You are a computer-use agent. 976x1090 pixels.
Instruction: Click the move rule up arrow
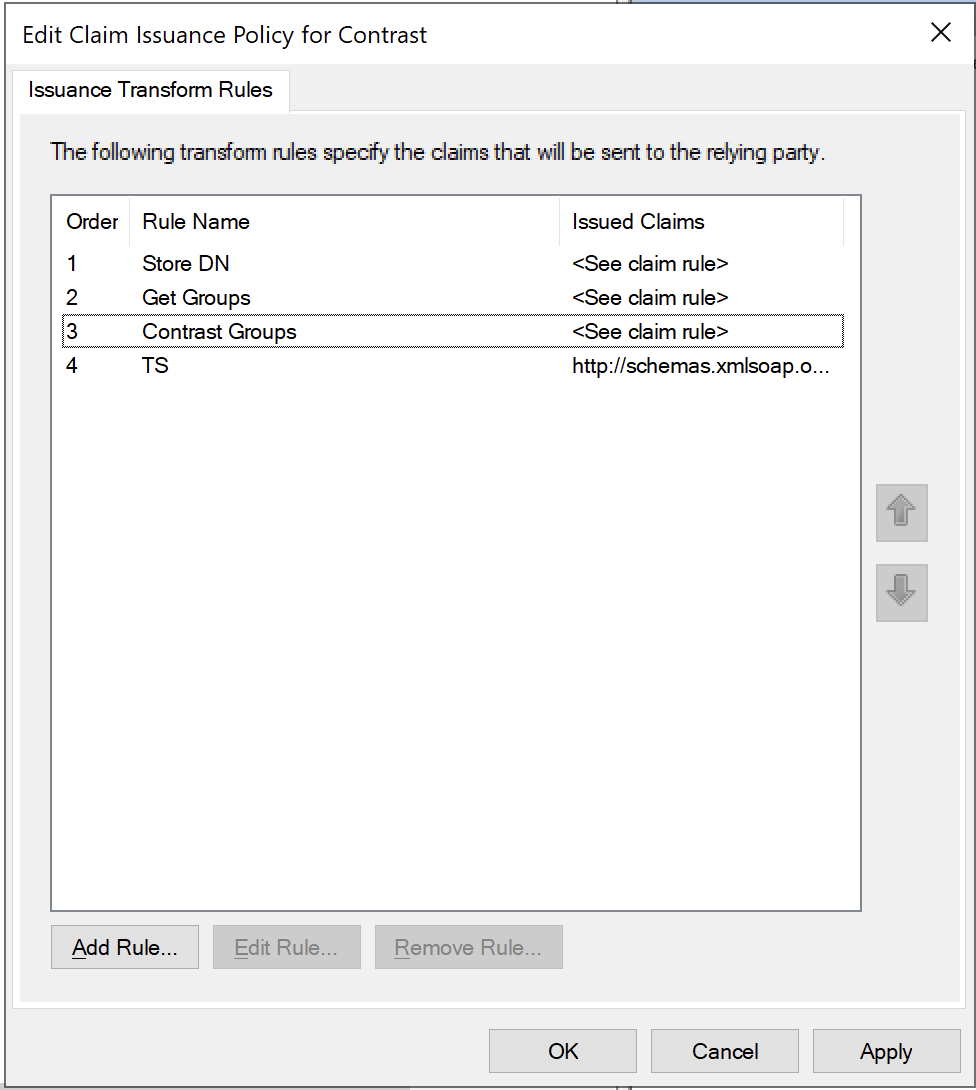pyautogui.click(x=902, y=512)
